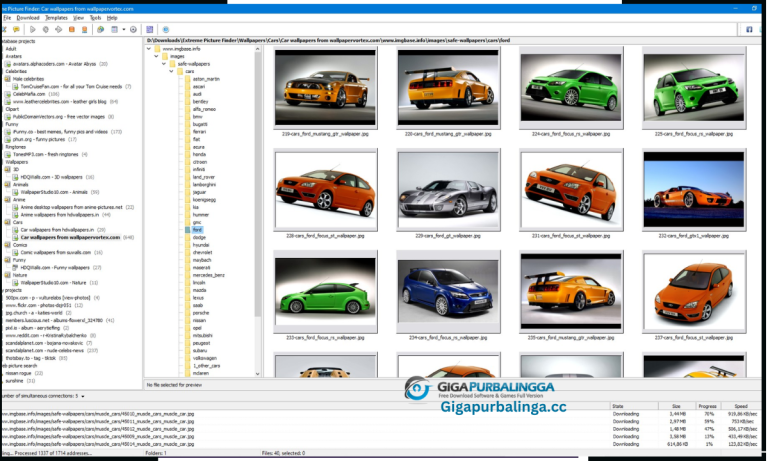The height and width of the screenshot is (461, 768).
Task: Open the simultaneous connections dropdown
Action: (x=83, y=396)
